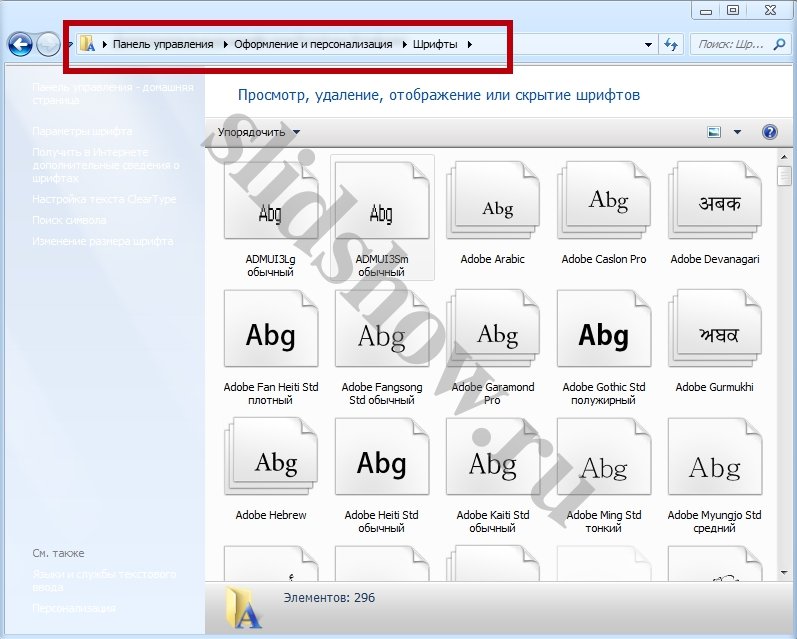The width and height of the screenshot is (797, 639).
Task: Select Adobe Fan Heiti Std font icon
Action: [271, 328]
